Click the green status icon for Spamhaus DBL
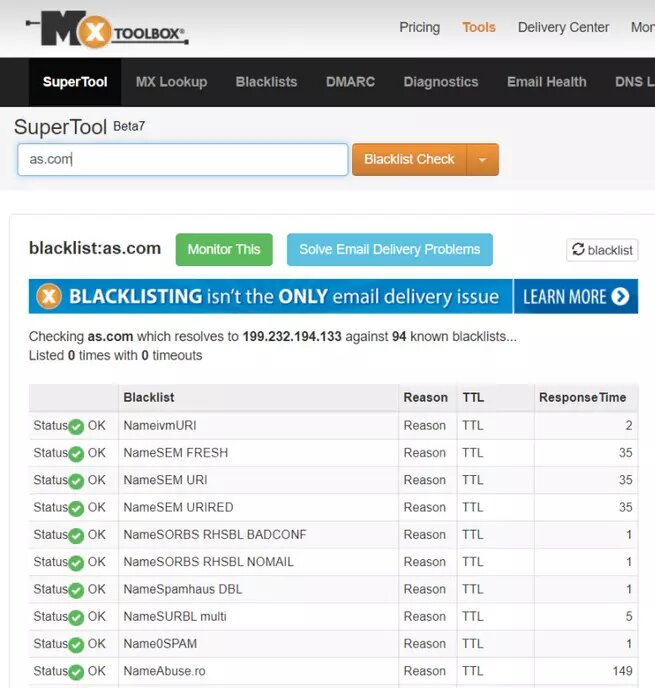The height and width of the screenshot is (688, 655). [76, 590]
